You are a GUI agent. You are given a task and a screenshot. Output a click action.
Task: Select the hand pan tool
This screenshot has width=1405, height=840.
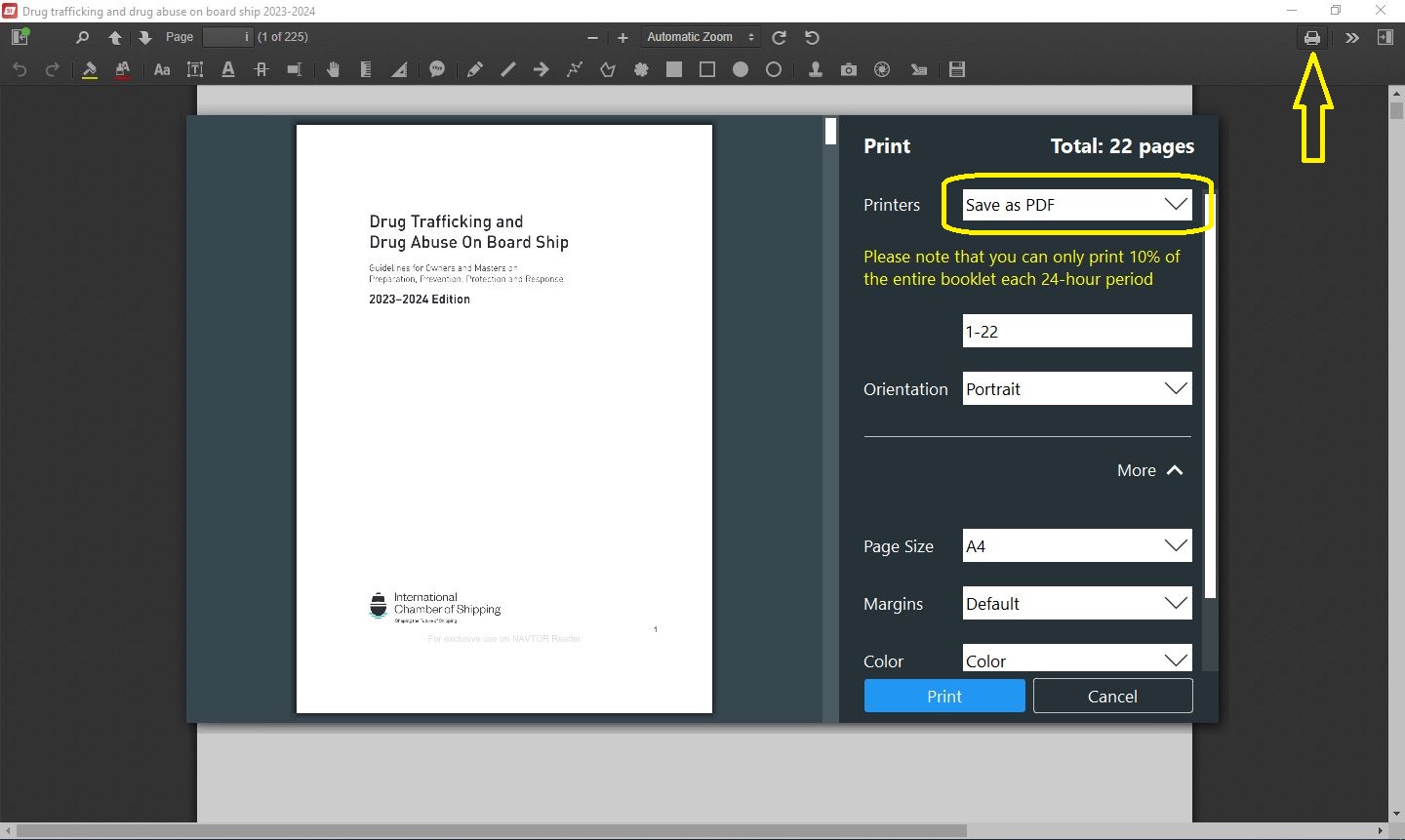pos(333,69)
